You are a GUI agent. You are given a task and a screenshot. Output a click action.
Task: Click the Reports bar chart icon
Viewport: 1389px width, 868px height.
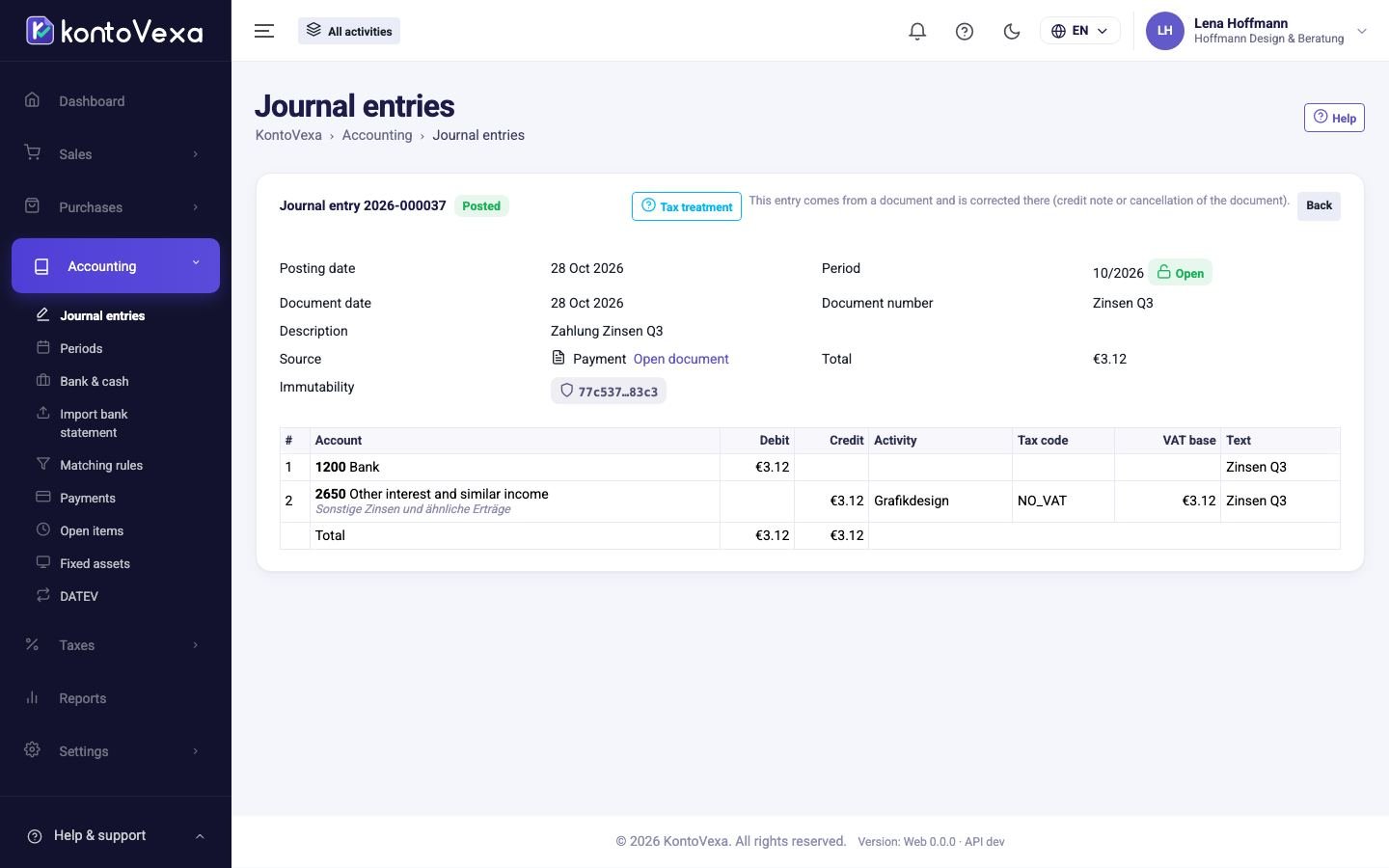(x=32, y=697)
